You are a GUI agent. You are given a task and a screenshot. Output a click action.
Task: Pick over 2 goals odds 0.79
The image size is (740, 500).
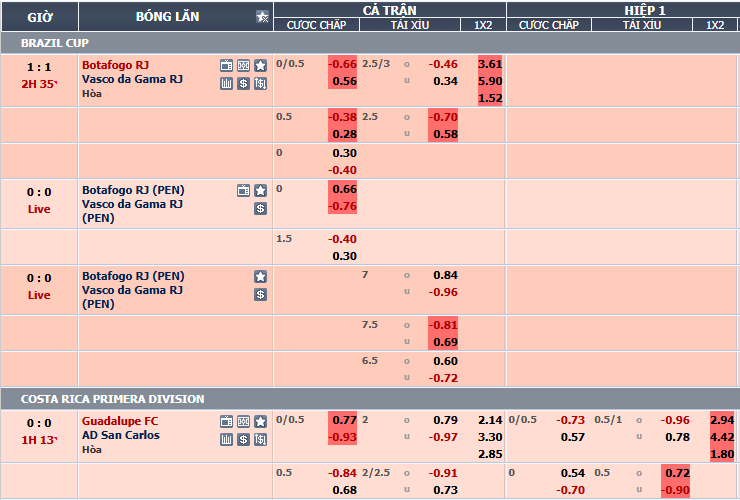(x=445, y=420)
